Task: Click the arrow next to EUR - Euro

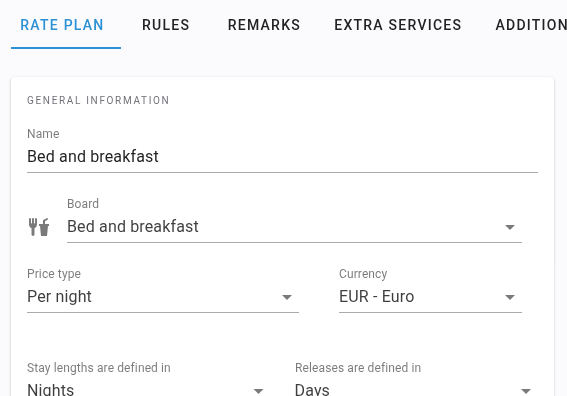Action: (510, 297)
